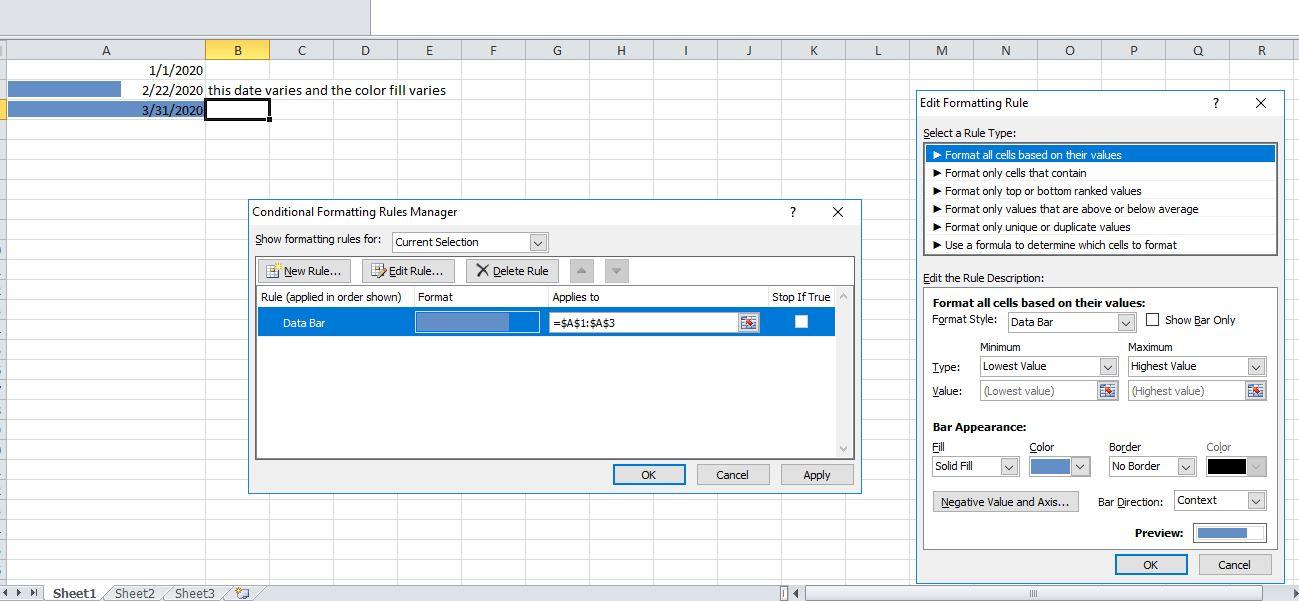This screenshot has height=601, width=1299.
Task: Click Cancel in the Rules Manager dialog
Action: [732, 475]
